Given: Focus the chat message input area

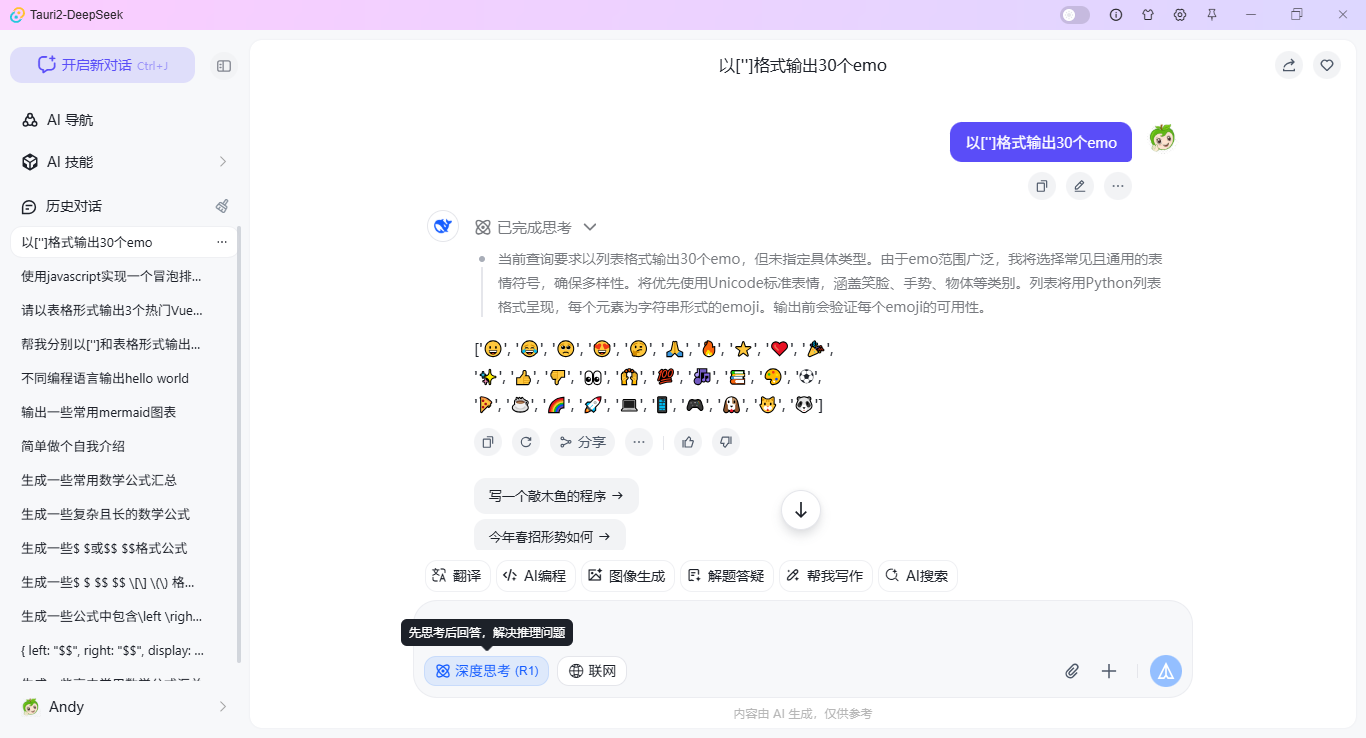Looking at the screenshot, I should tap(803, 627).
